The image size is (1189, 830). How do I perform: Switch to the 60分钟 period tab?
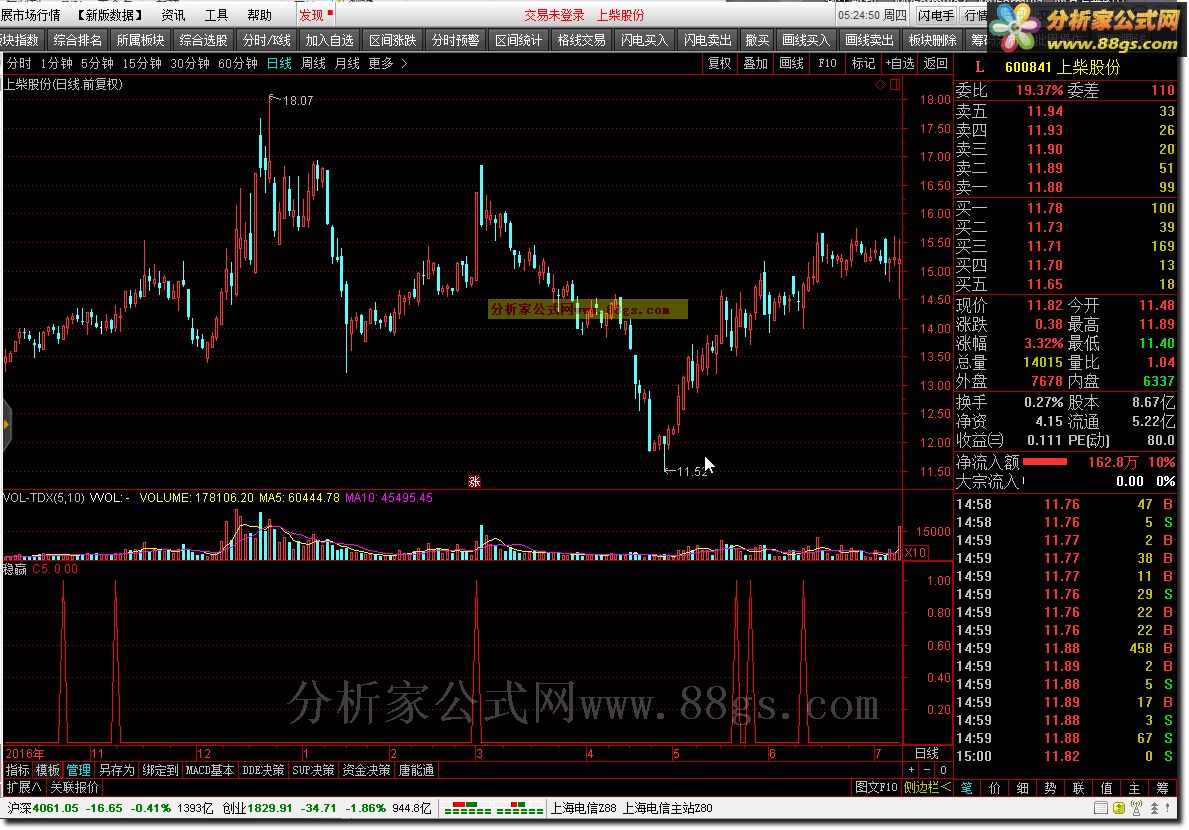click(x=237, y=64)
